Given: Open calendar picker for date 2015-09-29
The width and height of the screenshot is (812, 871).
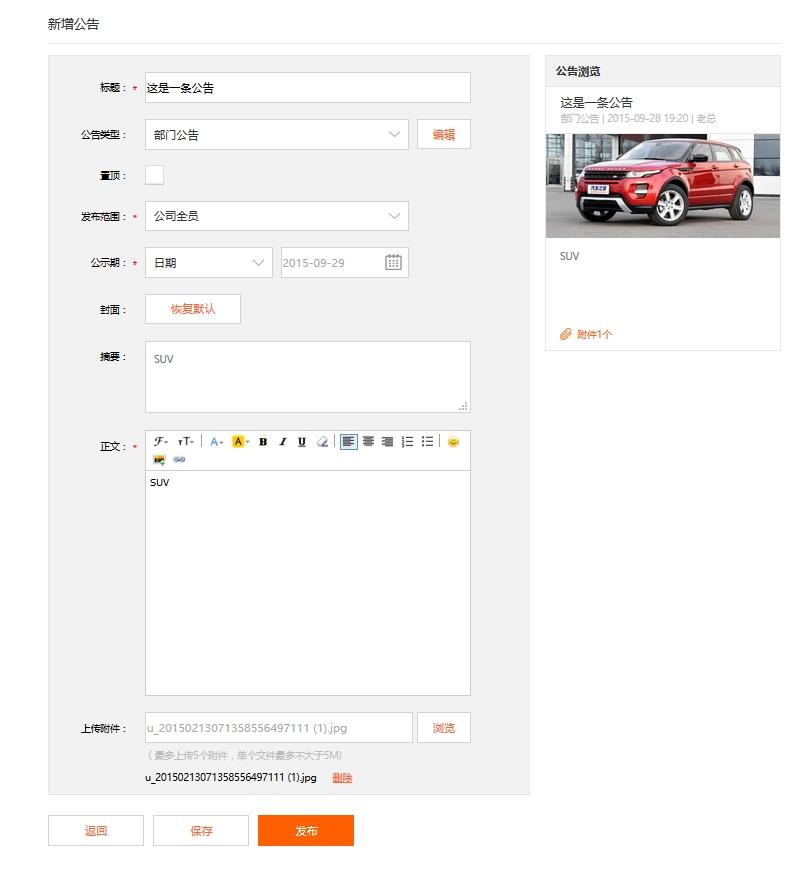Looking at the screenshot, I should tap(393, 263).
